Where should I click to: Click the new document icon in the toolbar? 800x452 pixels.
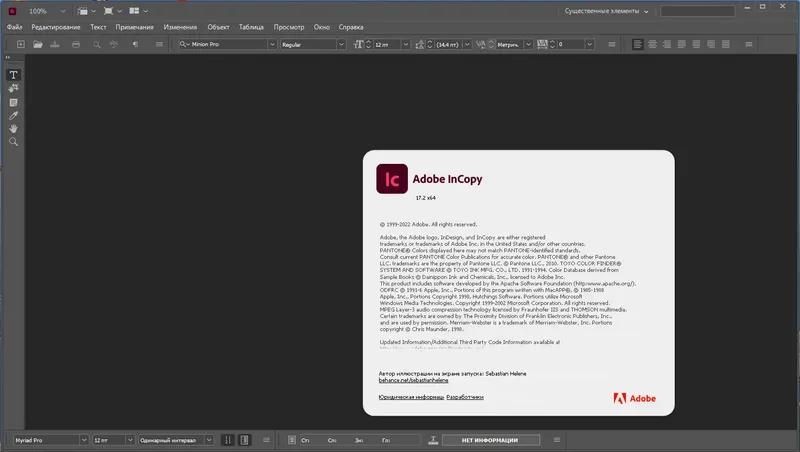click(x=21, y=44)
